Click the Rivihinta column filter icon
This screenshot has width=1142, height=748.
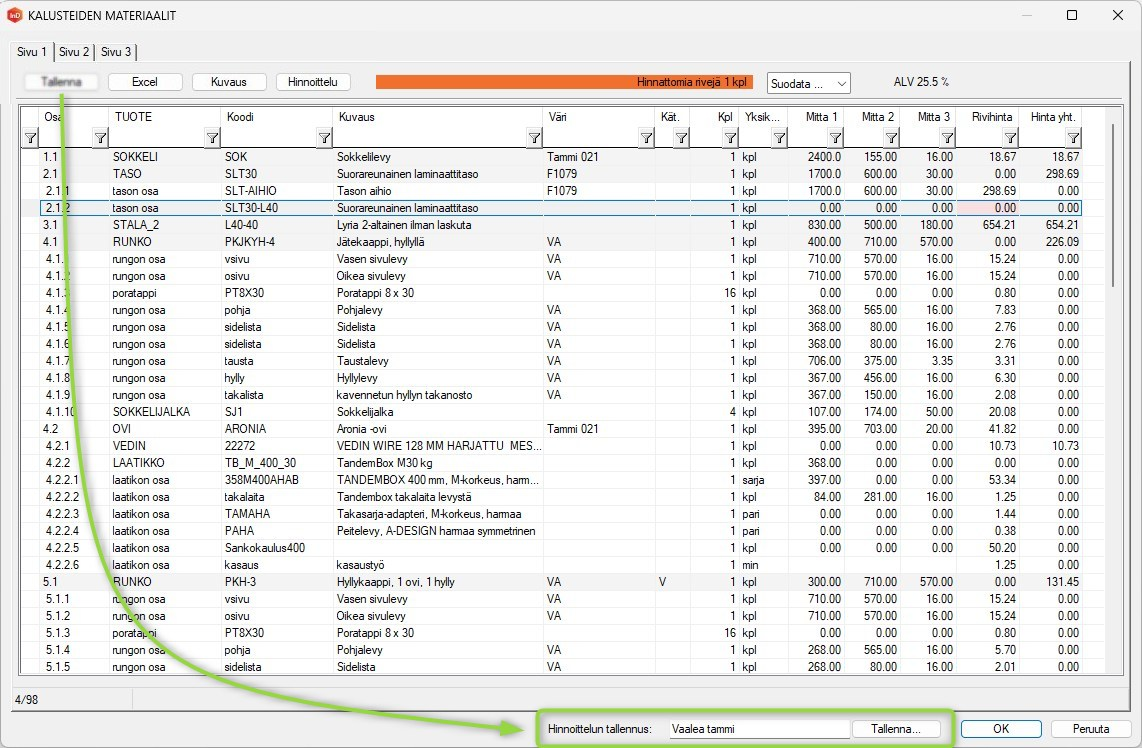coord(1010,138)
